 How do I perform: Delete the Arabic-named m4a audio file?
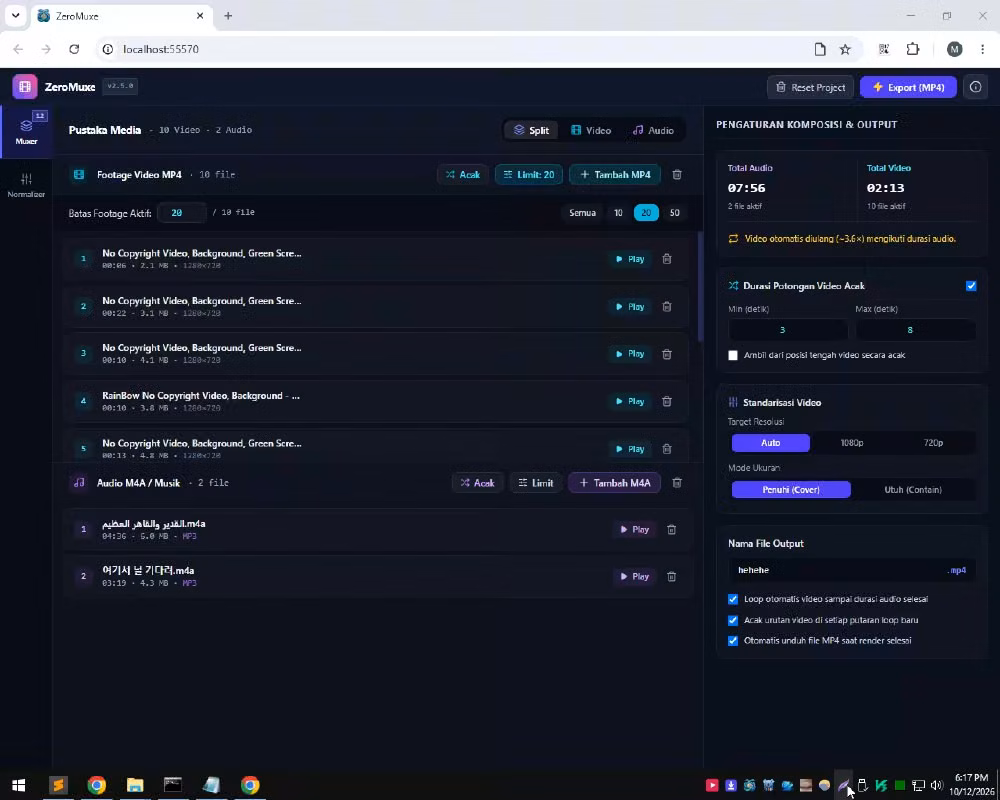click(671, 530)
